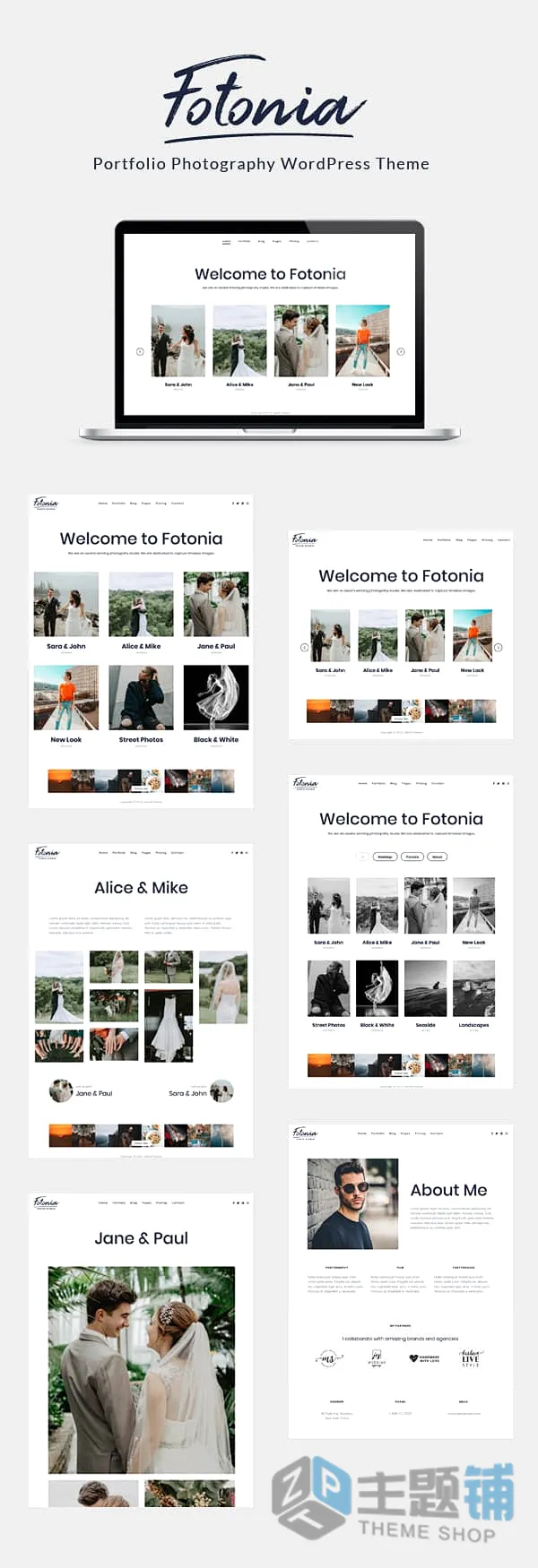This screenshot has height=1568, width=538.
Task: Click 'Pages' nav link in About Me page
Action: click(x=405, y=1133)
